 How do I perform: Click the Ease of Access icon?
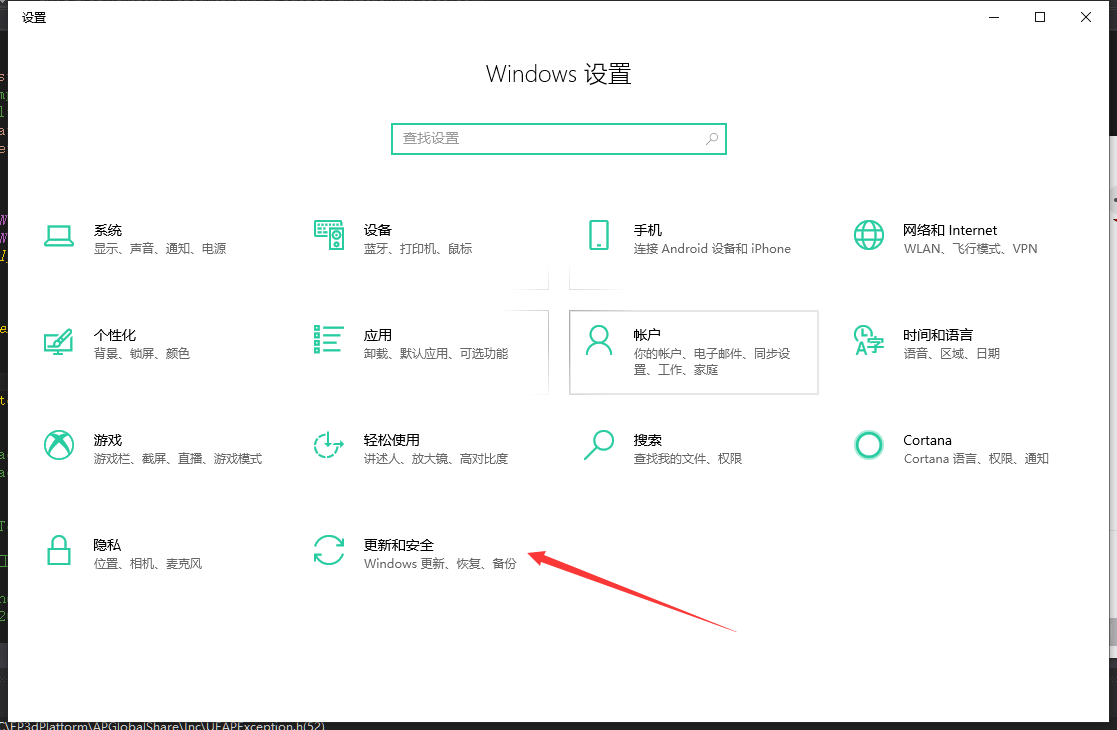[328, 445]
